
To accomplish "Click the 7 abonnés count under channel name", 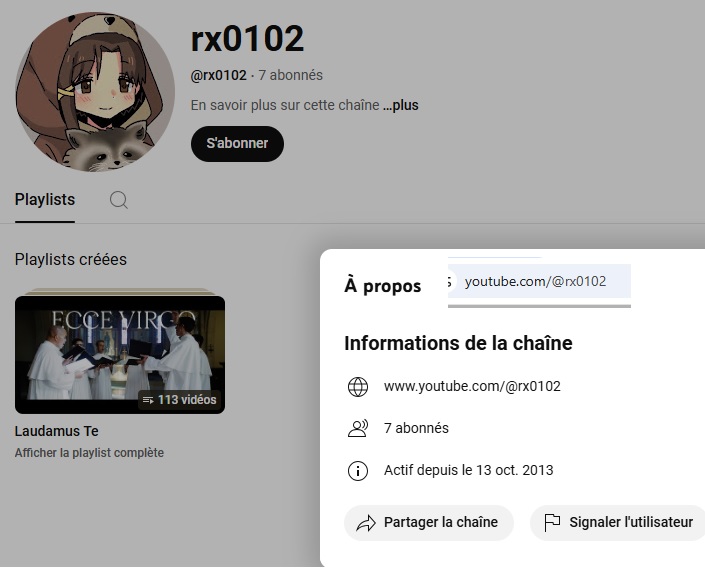I will (x=290, y=75).
